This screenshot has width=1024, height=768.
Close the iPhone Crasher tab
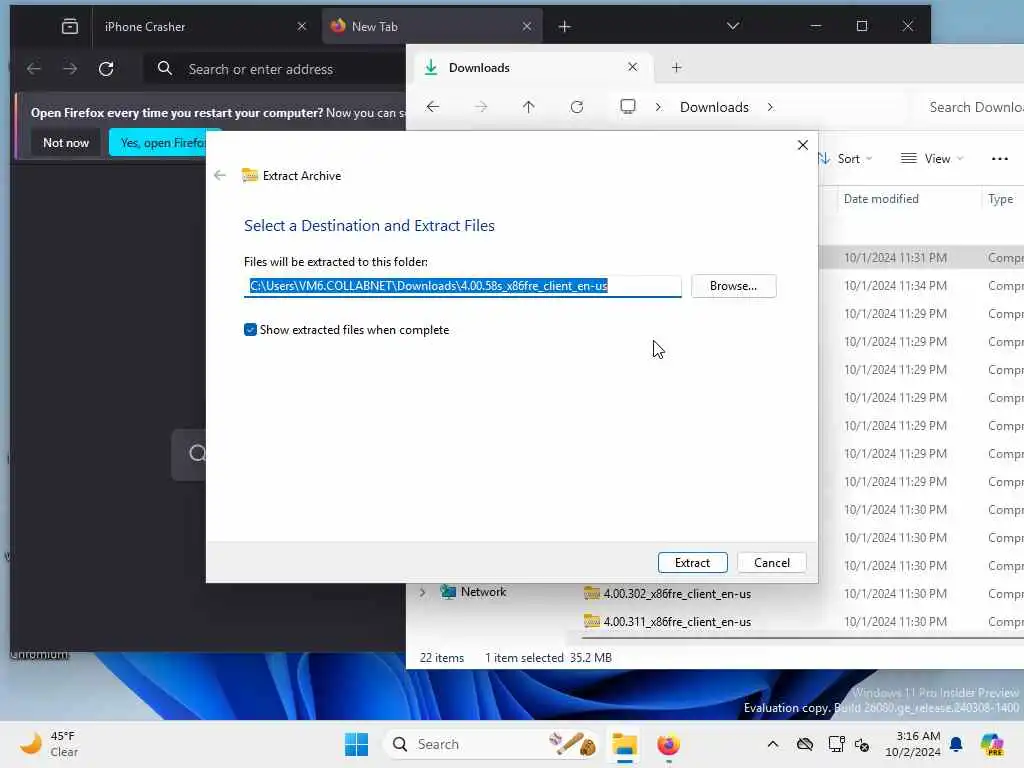[302, 26]
